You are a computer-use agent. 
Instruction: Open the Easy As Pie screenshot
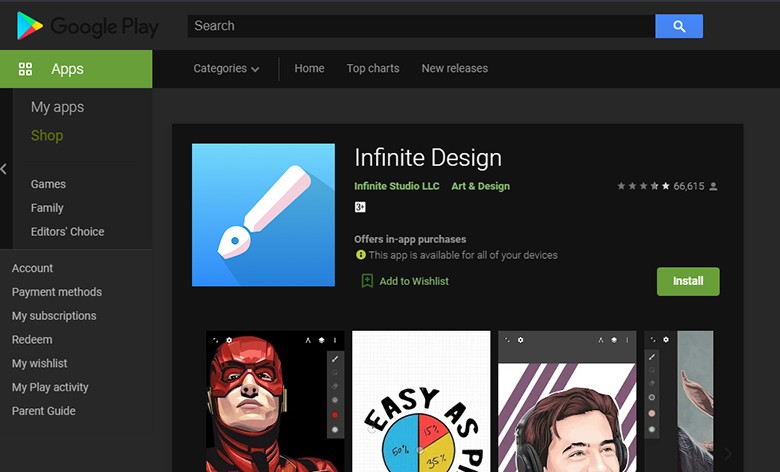(421, 401)
